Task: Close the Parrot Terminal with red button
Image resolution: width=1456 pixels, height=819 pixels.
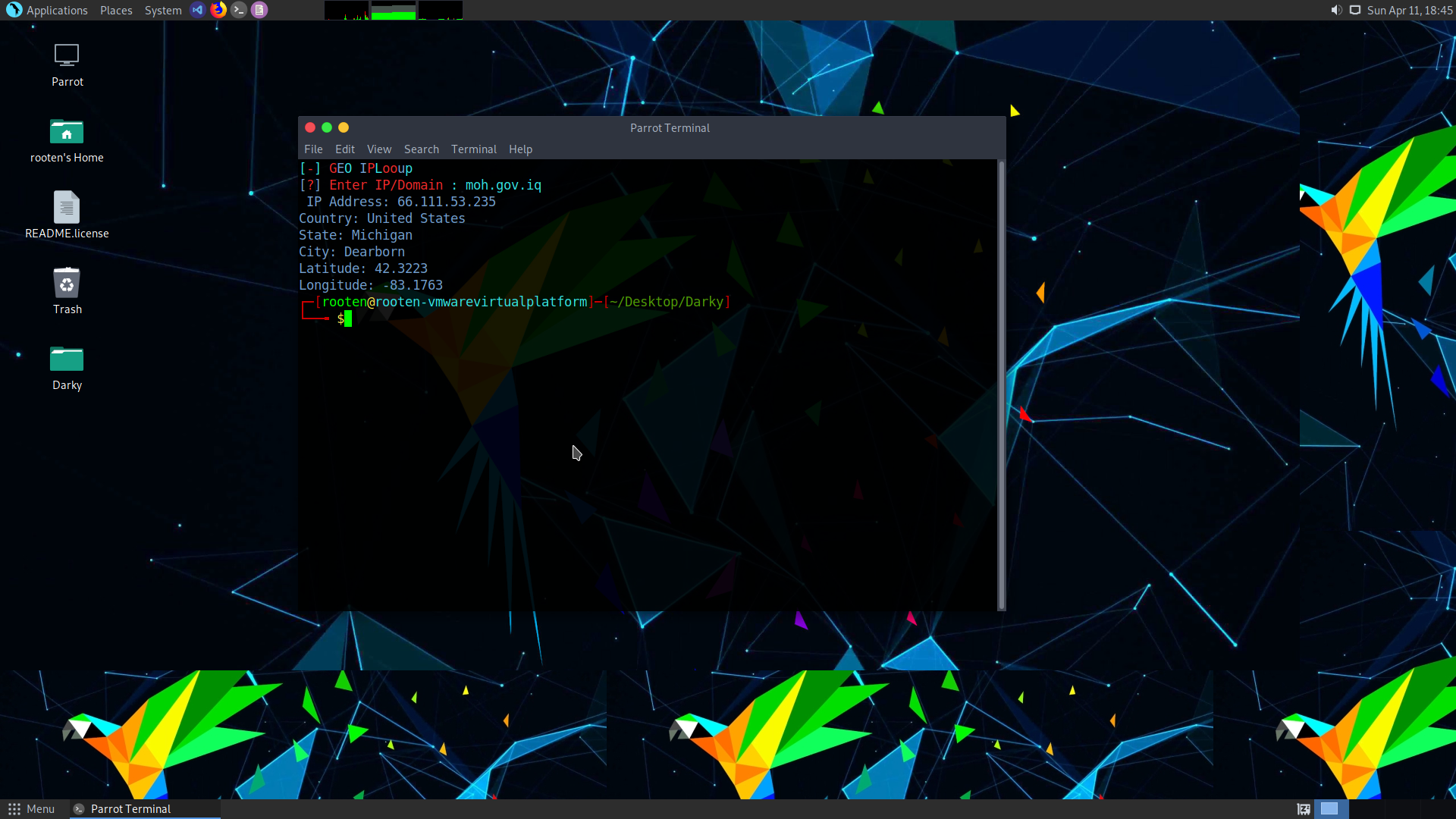Action: [x=310, y=127]
